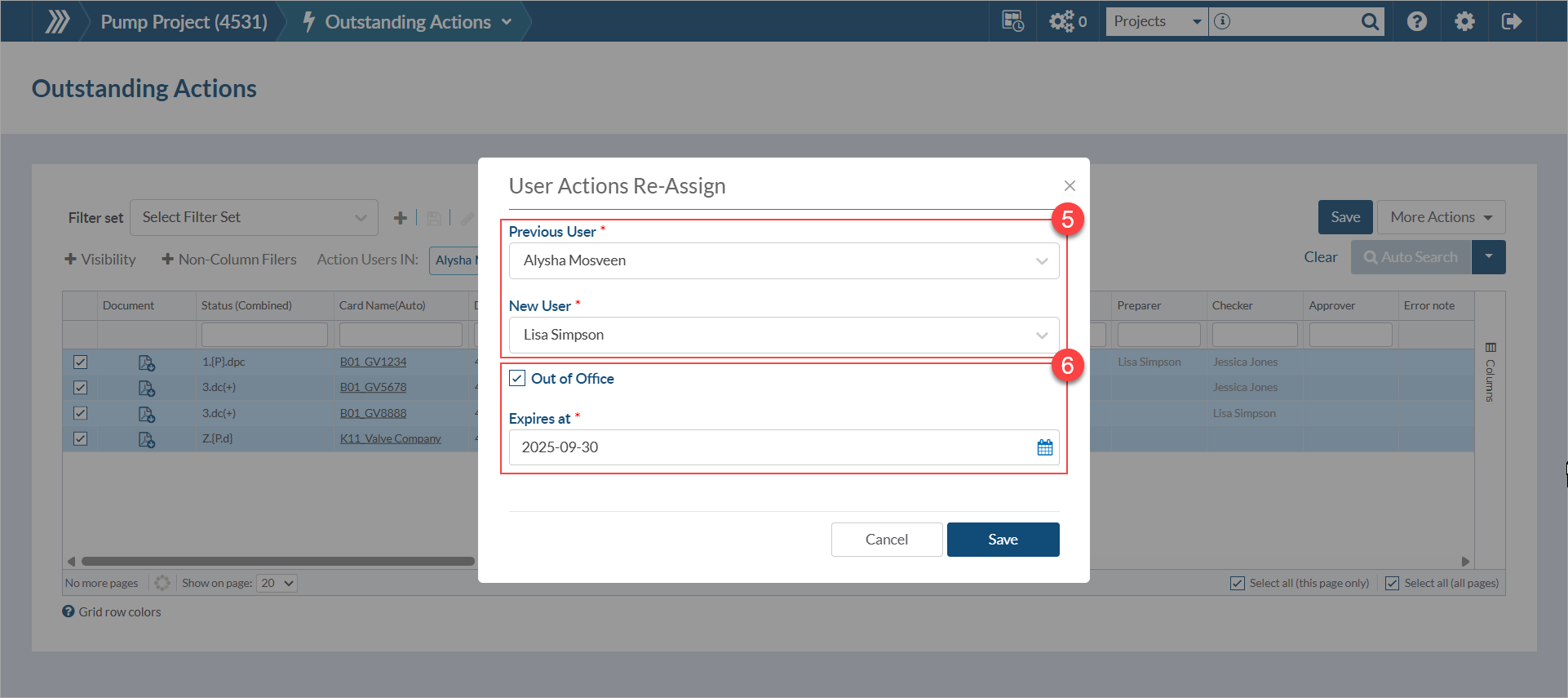Open the K11_Valve Company card link
Viewport: 1568px width, 698px height.
391,438
